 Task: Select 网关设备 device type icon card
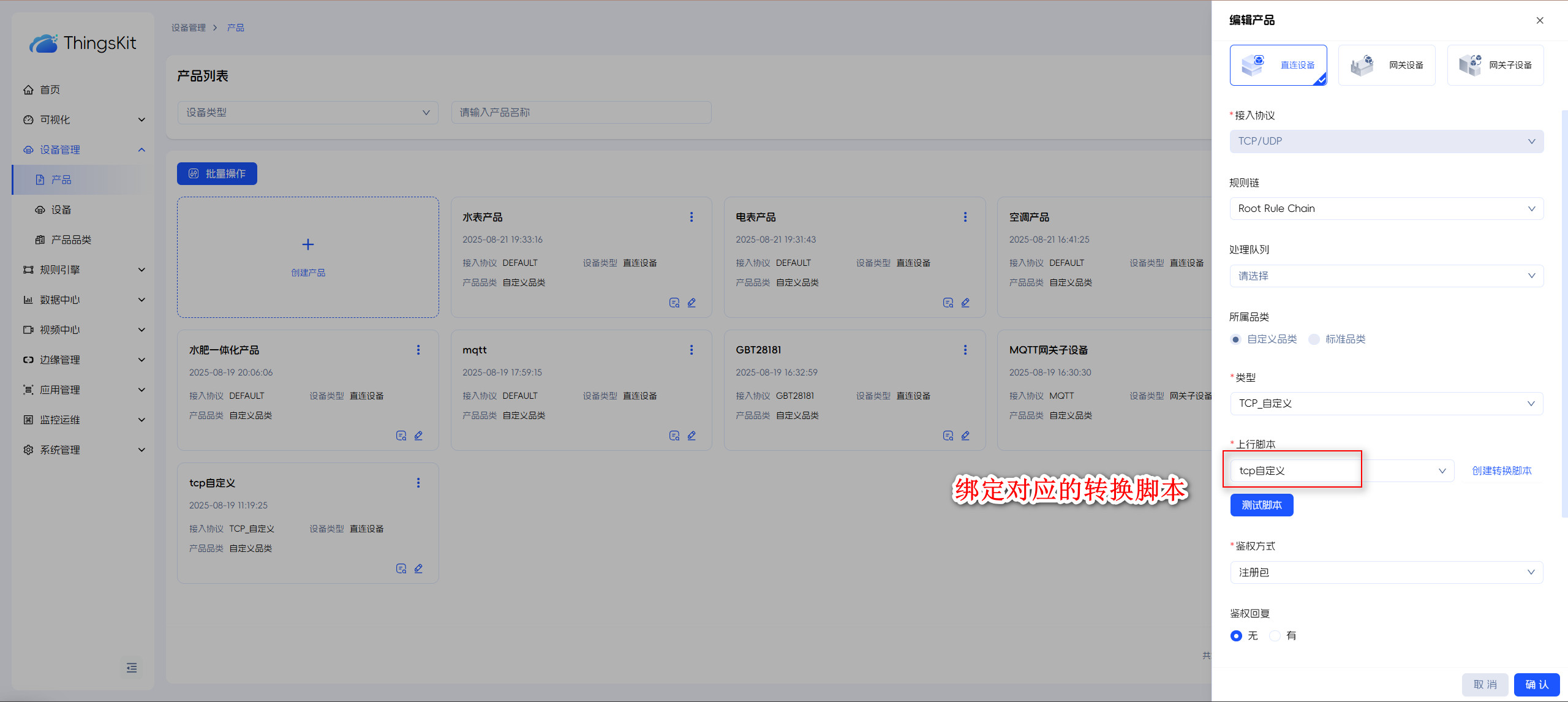1386,65
